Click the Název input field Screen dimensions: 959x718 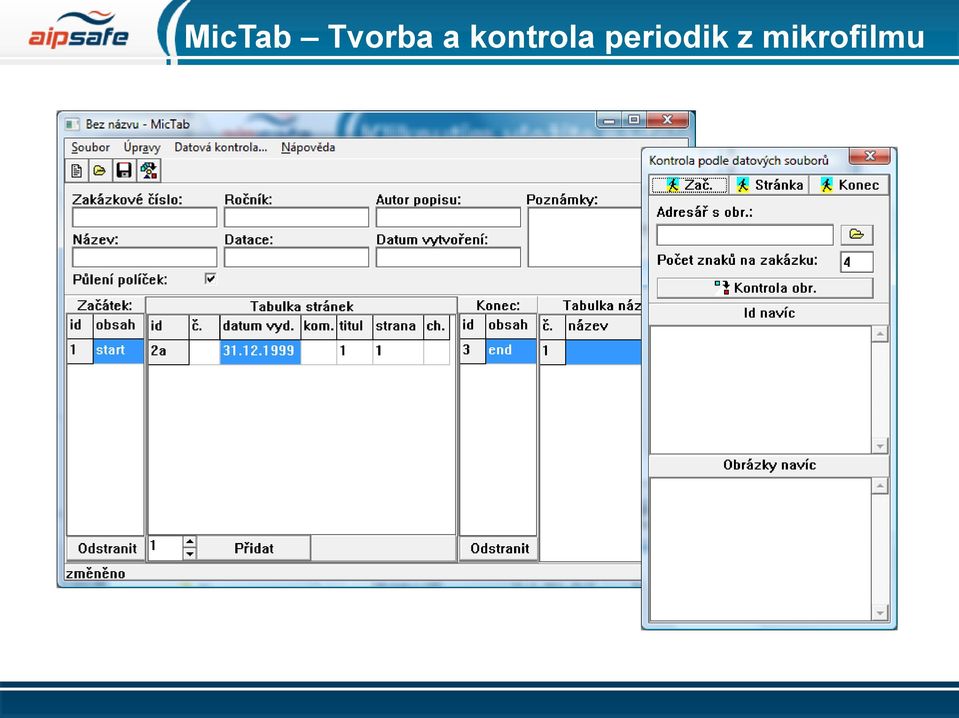coord(144,257)
